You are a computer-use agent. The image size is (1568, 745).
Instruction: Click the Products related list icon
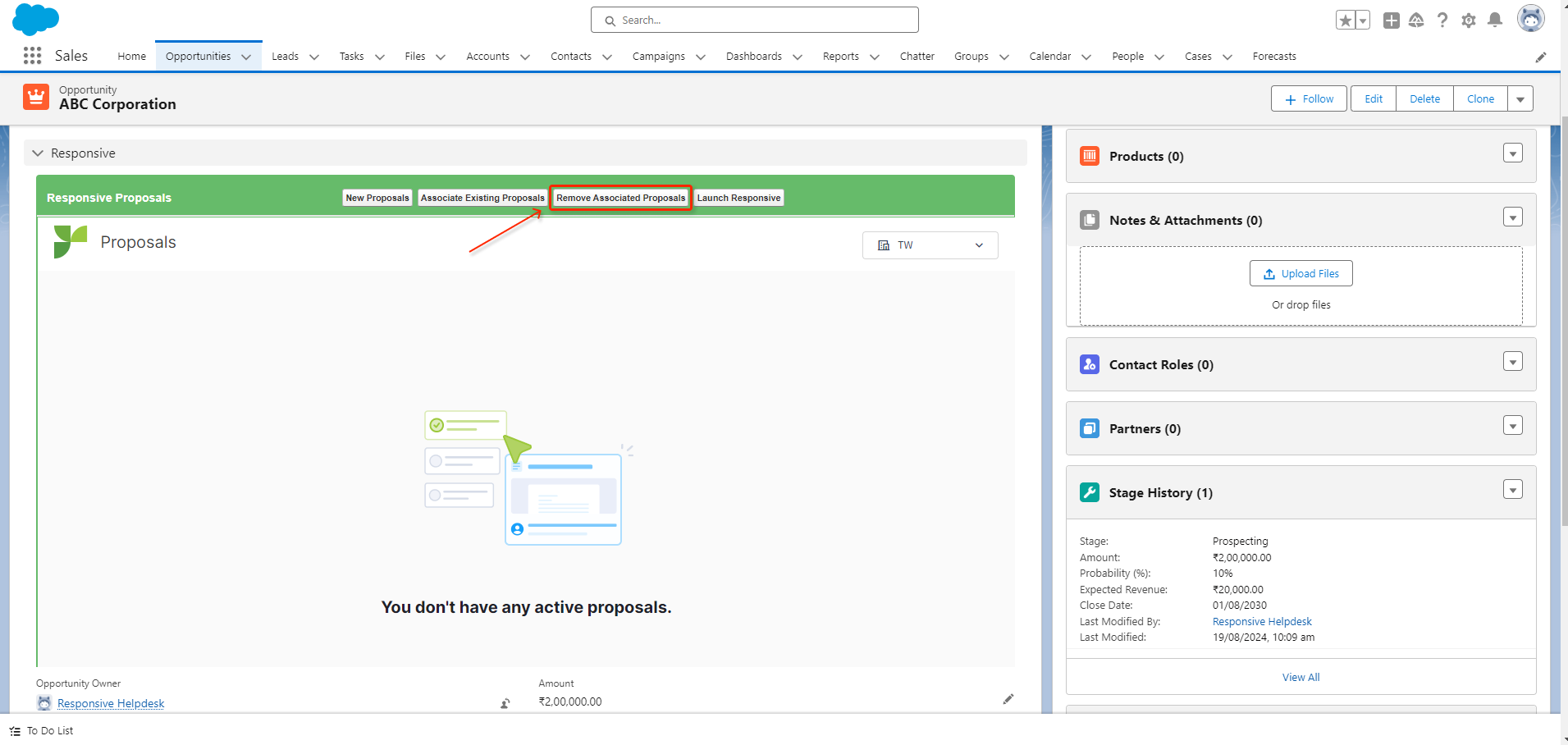pyautogui.click(x=1090, y=156)
